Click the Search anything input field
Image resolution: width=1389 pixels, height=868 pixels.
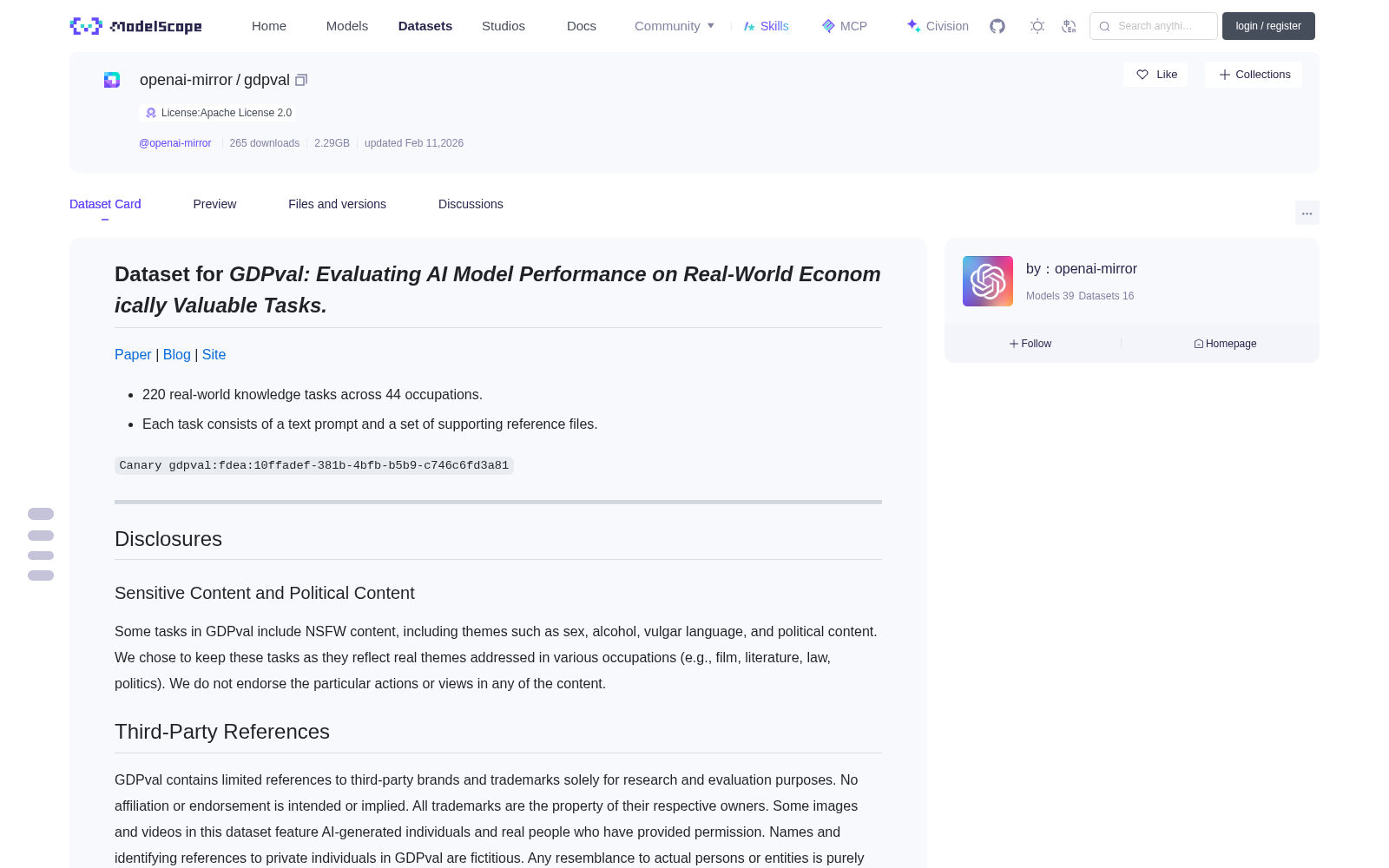point(1153,26)
